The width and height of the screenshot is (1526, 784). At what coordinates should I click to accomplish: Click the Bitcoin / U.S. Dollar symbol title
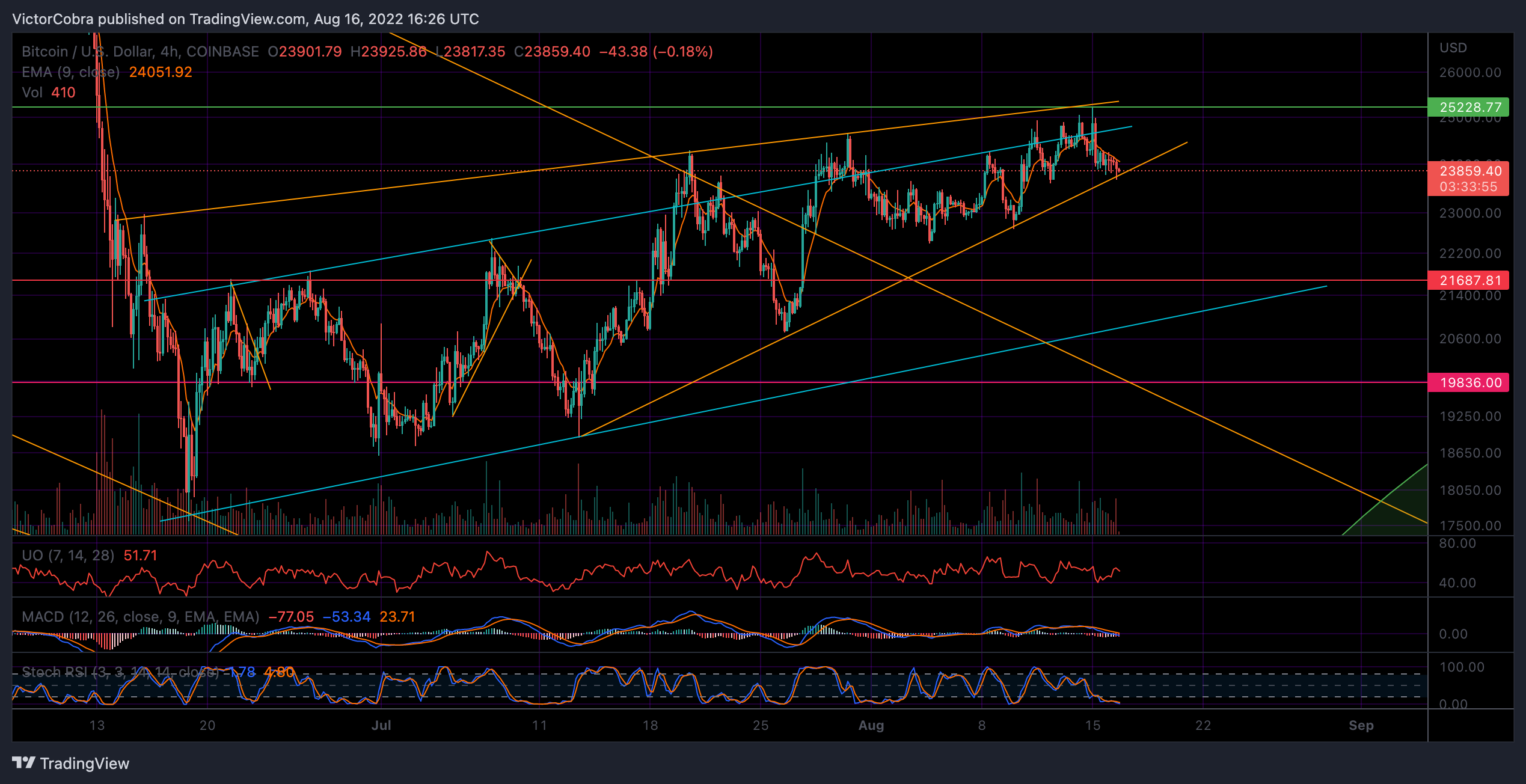point(140,52)
